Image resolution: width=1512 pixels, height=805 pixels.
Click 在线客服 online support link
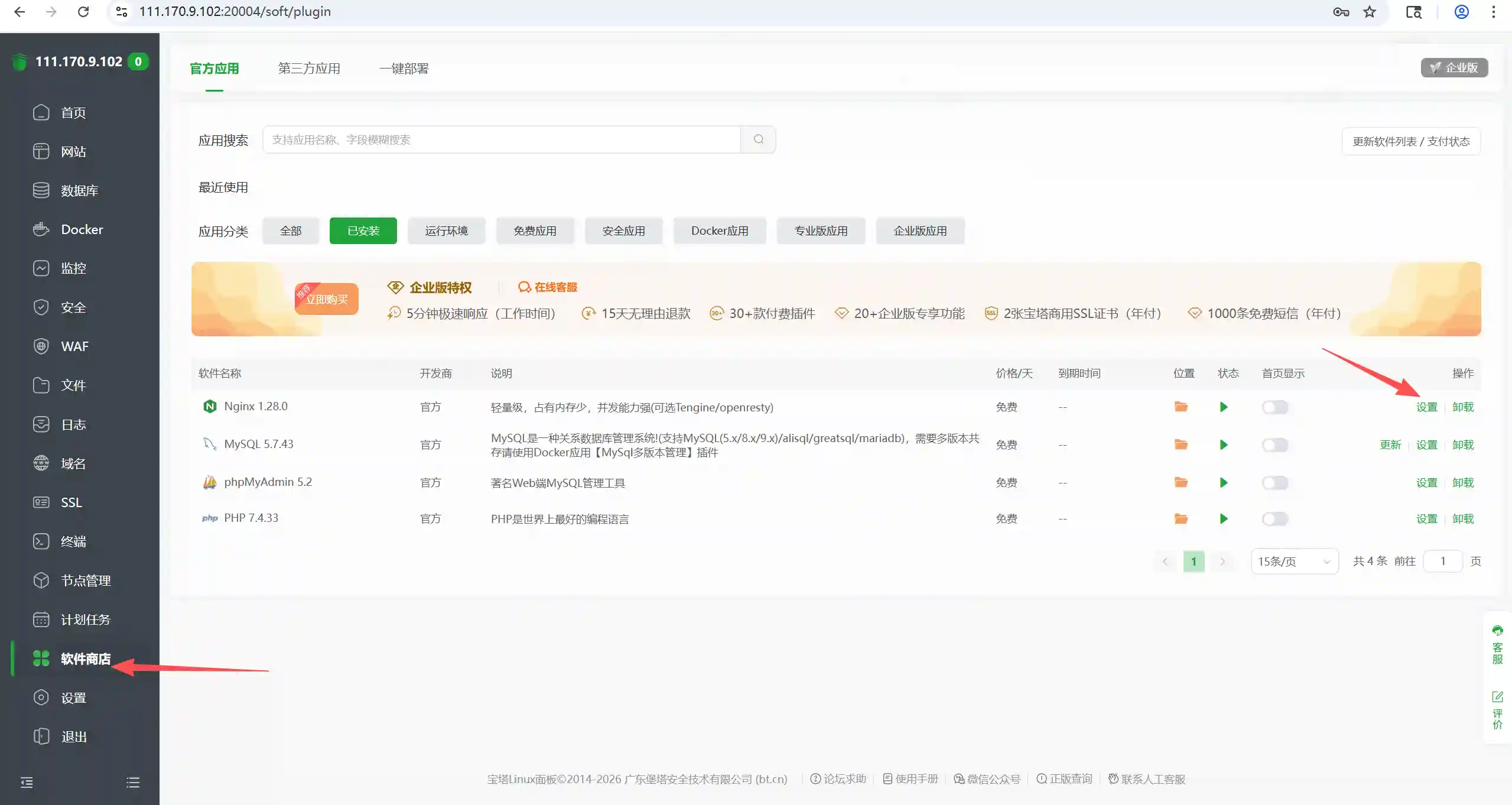point(548,287)
